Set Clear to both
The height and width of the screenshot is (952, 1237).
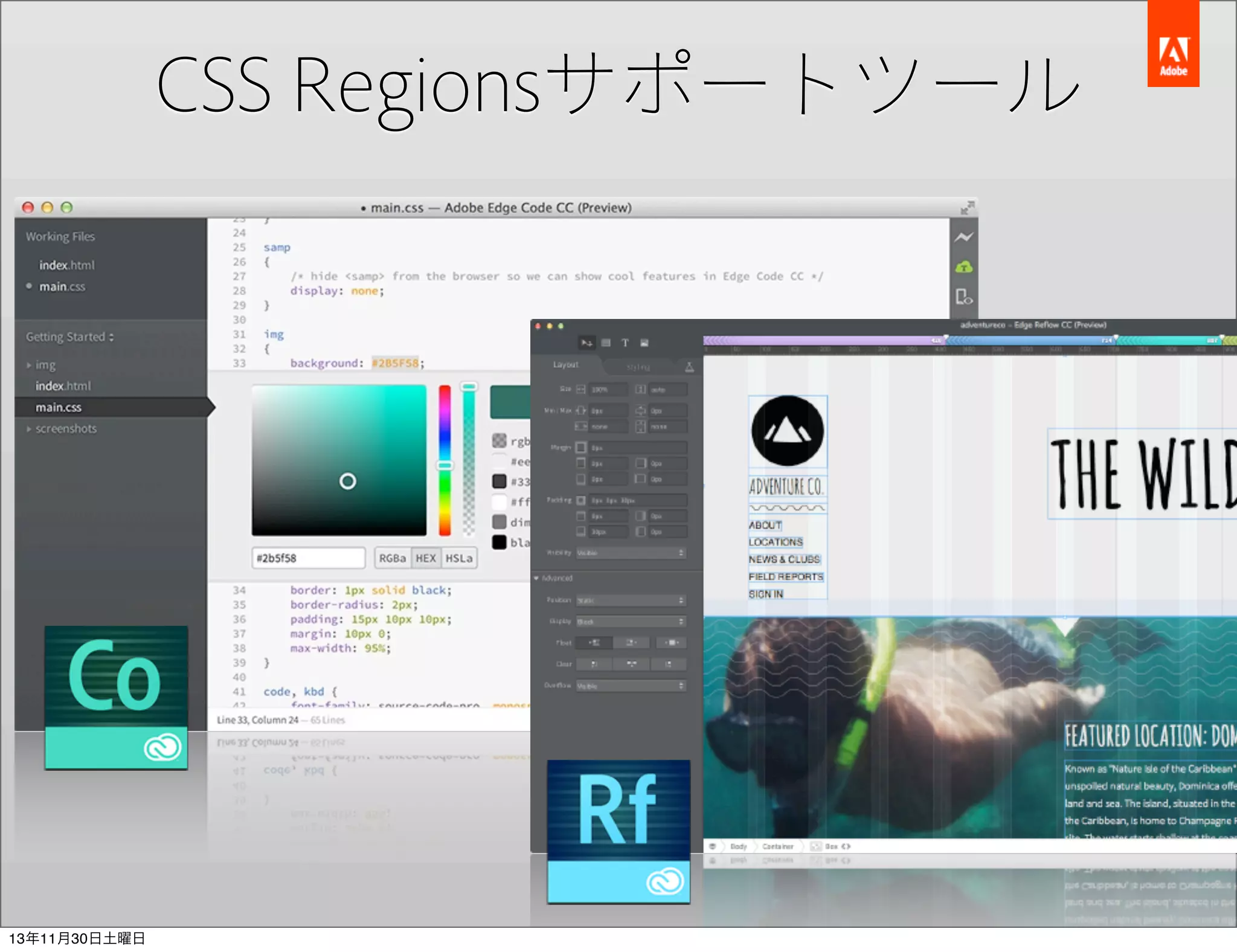coord(631,664)
